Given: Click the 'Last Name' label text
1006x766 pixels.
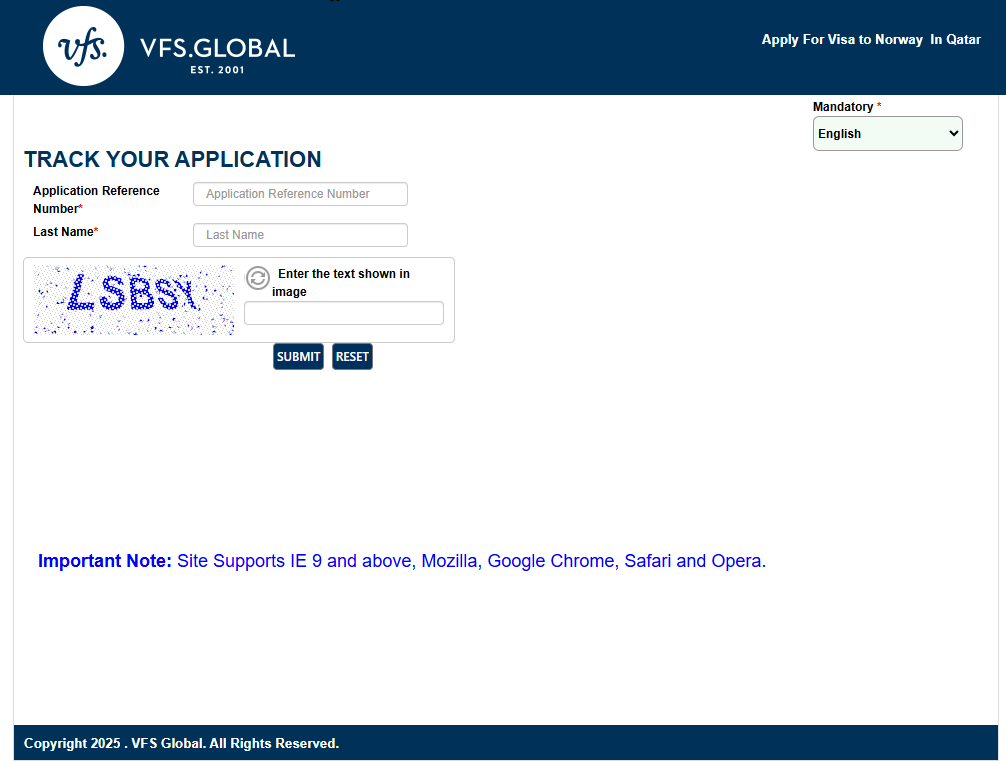Looking at the screenshot, I should click(x=64, y=232).
